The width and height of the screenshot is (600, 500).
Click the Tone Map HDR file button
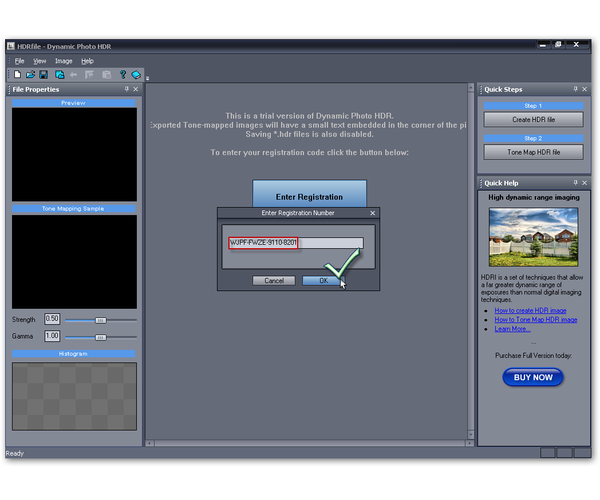(x=533, y=152)
